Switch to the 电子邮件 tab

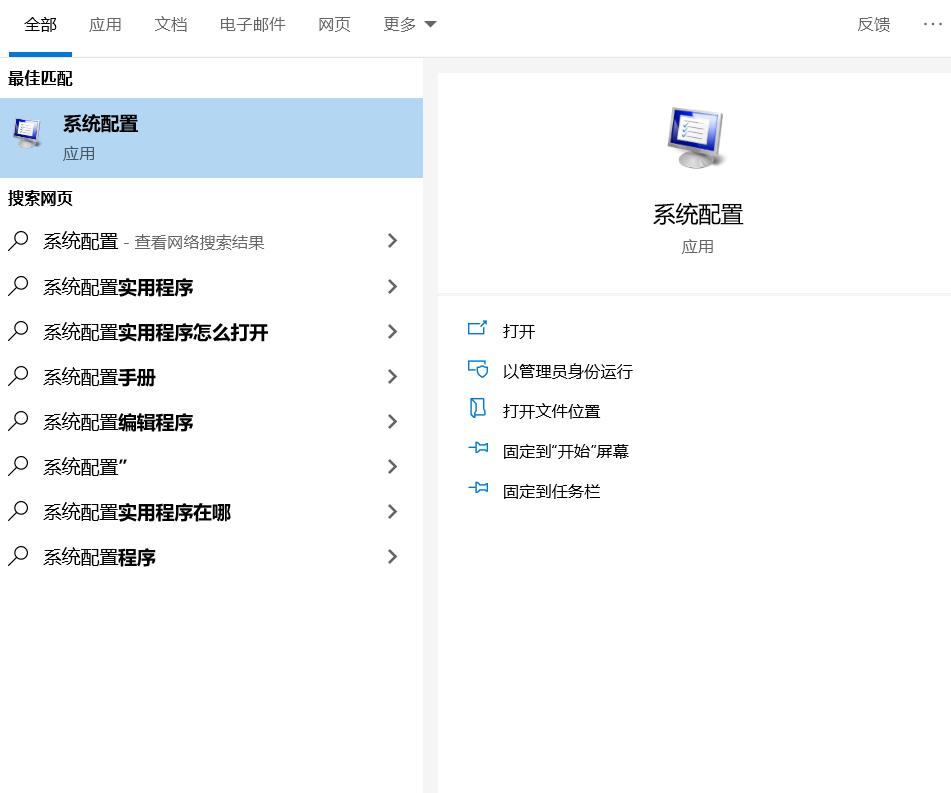tap(252, 24)
